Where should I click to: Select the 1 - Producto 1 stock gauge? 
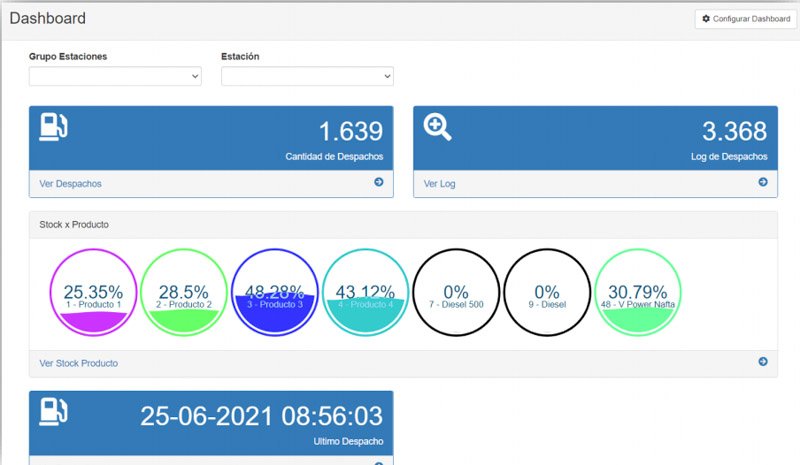93,292
